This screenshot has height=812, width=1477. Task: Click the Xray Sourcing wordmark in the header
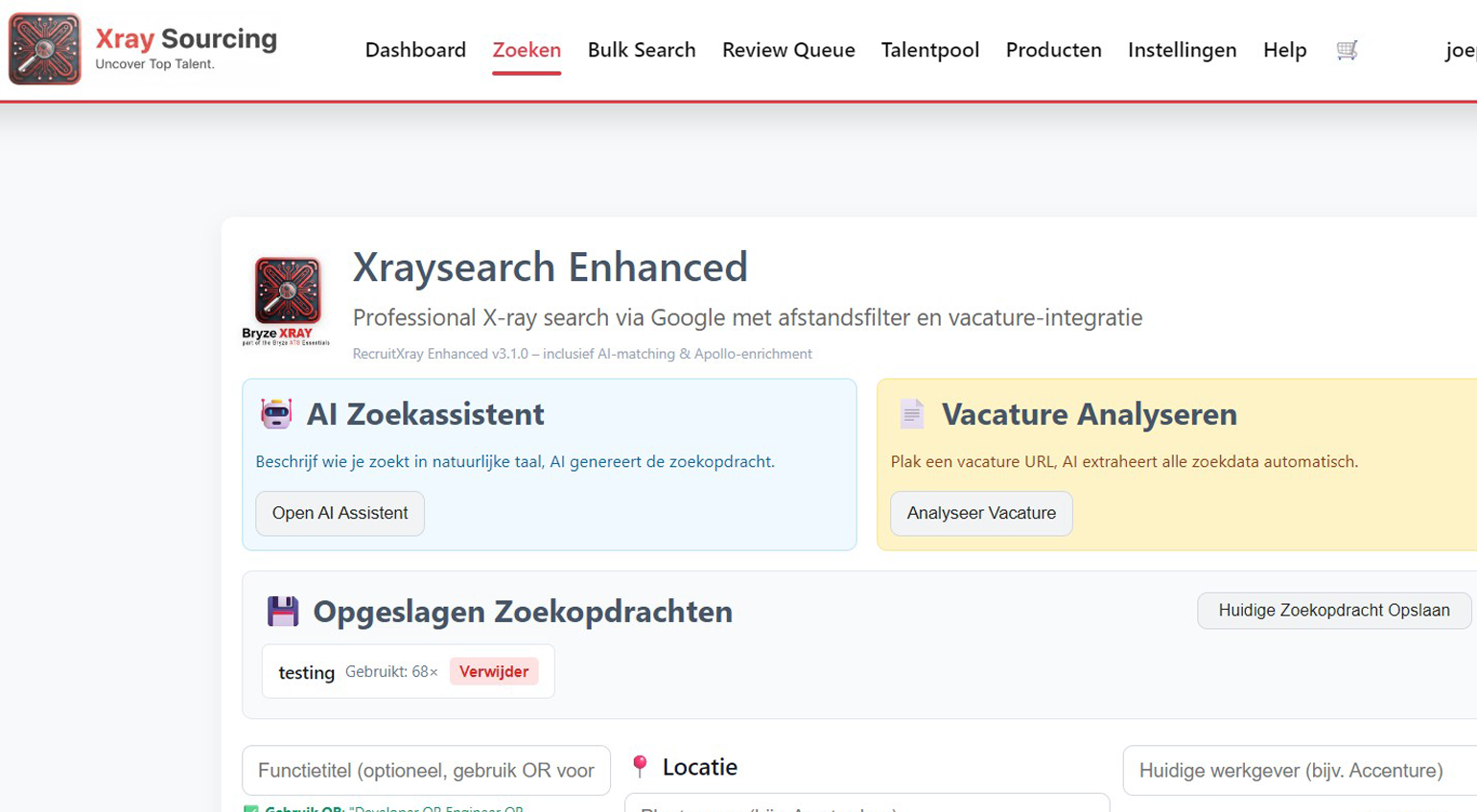[184, 39]
